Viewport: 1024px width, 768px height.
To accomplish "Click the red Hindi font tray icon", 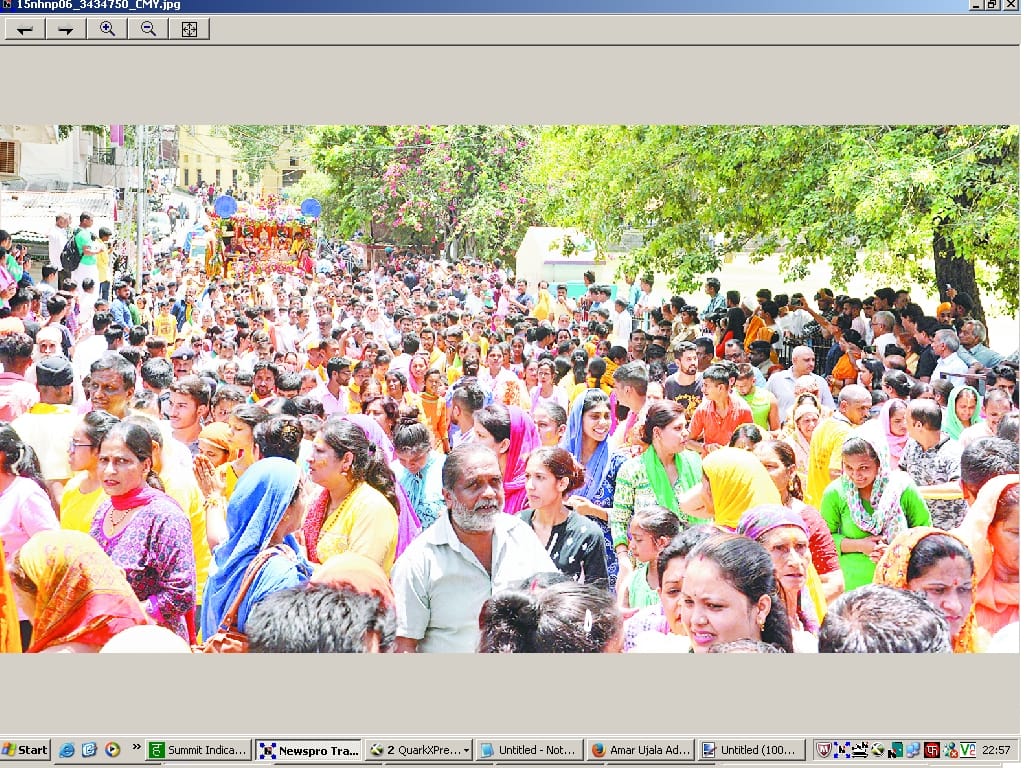I will click(931, 750).
